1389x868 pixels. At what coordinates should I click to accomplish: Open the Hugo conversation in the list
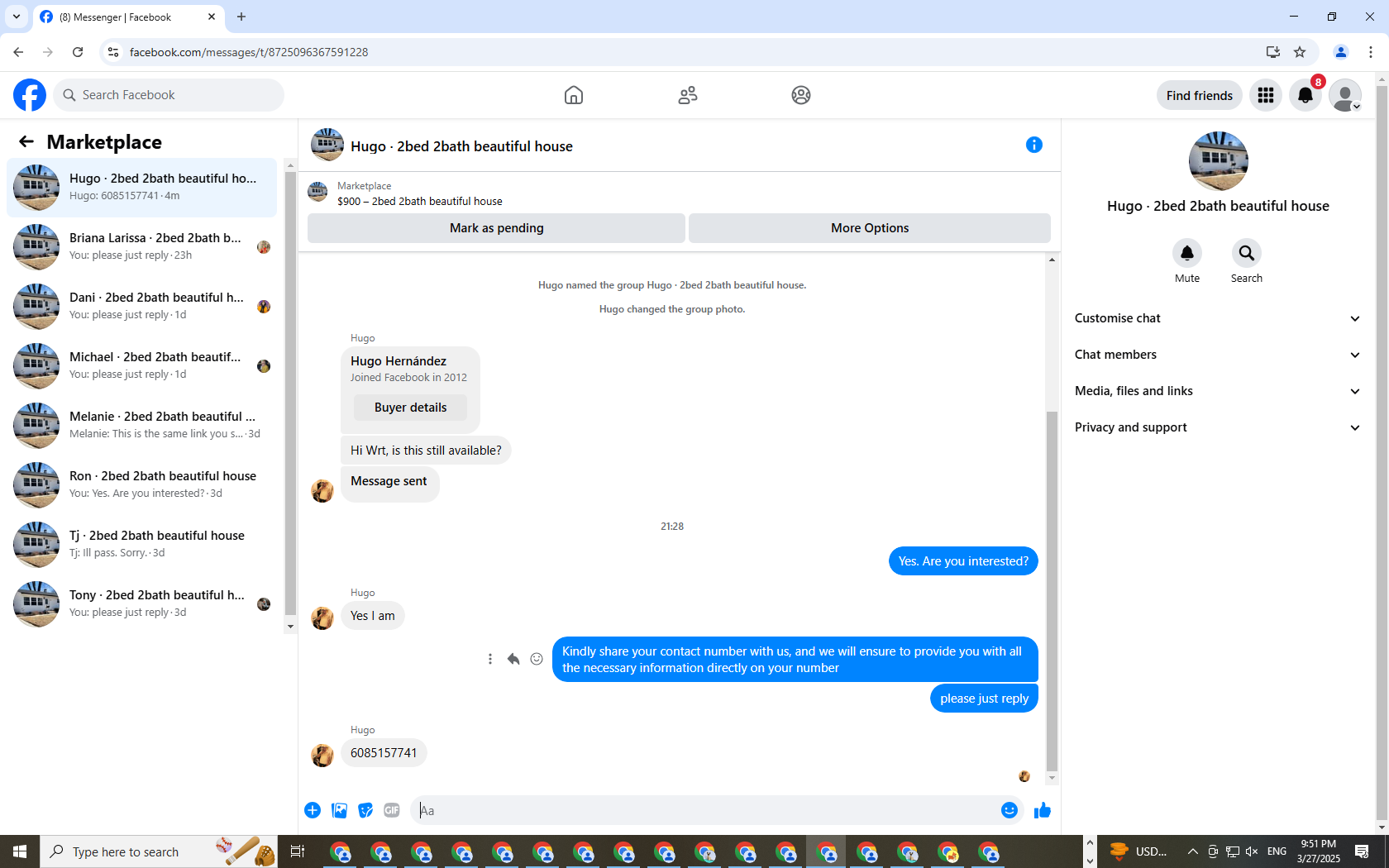point(142,188)
